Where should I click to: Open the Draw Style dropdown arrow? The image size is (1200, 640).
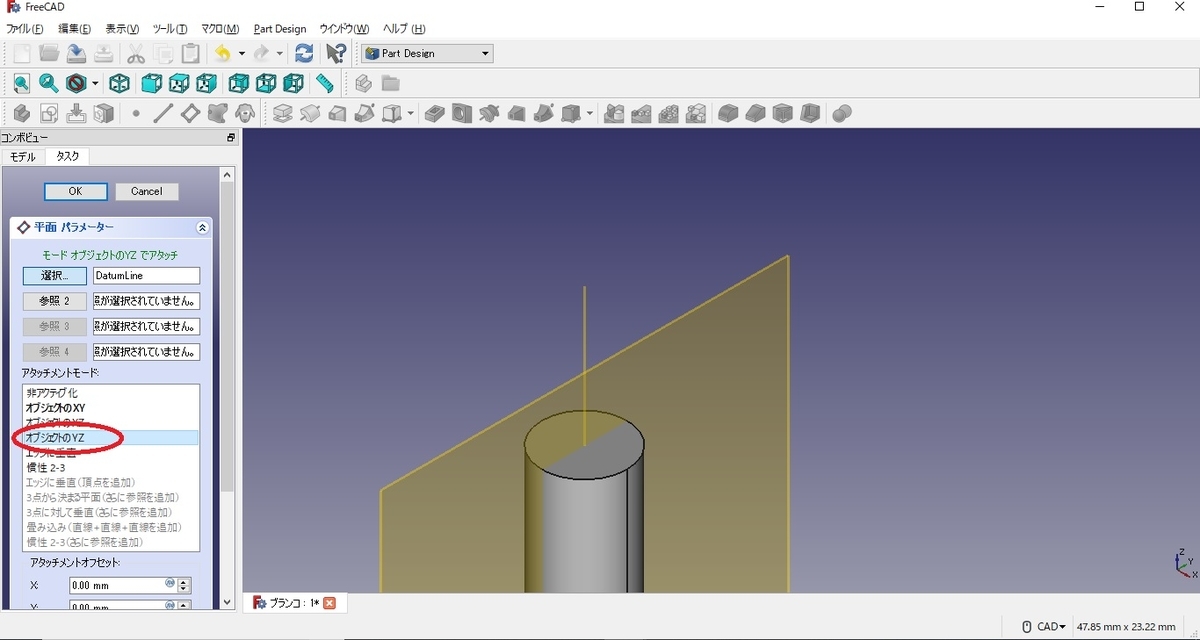click(x=95, y=83)
